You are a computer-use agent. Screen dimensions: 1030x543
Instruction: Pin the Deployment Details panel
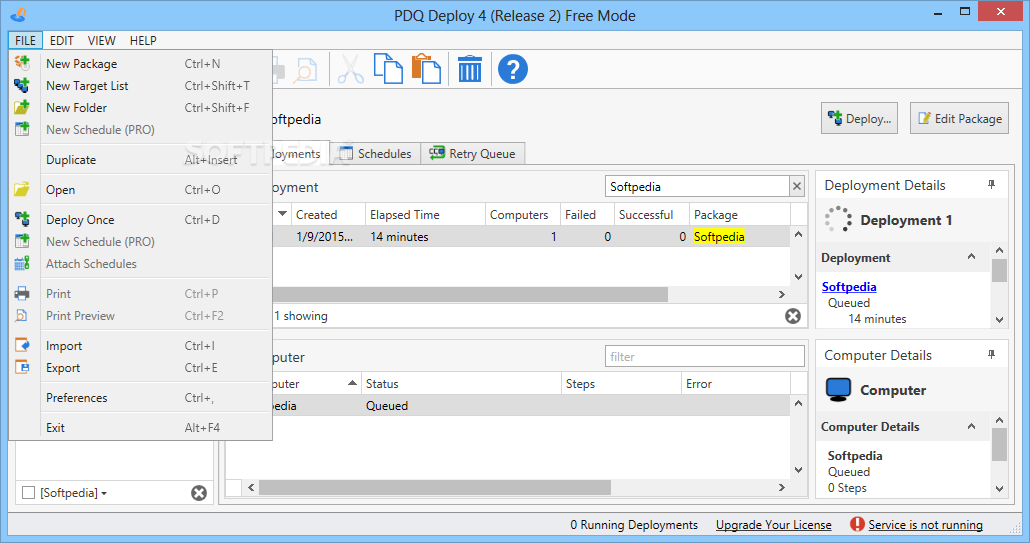point(991,185)
